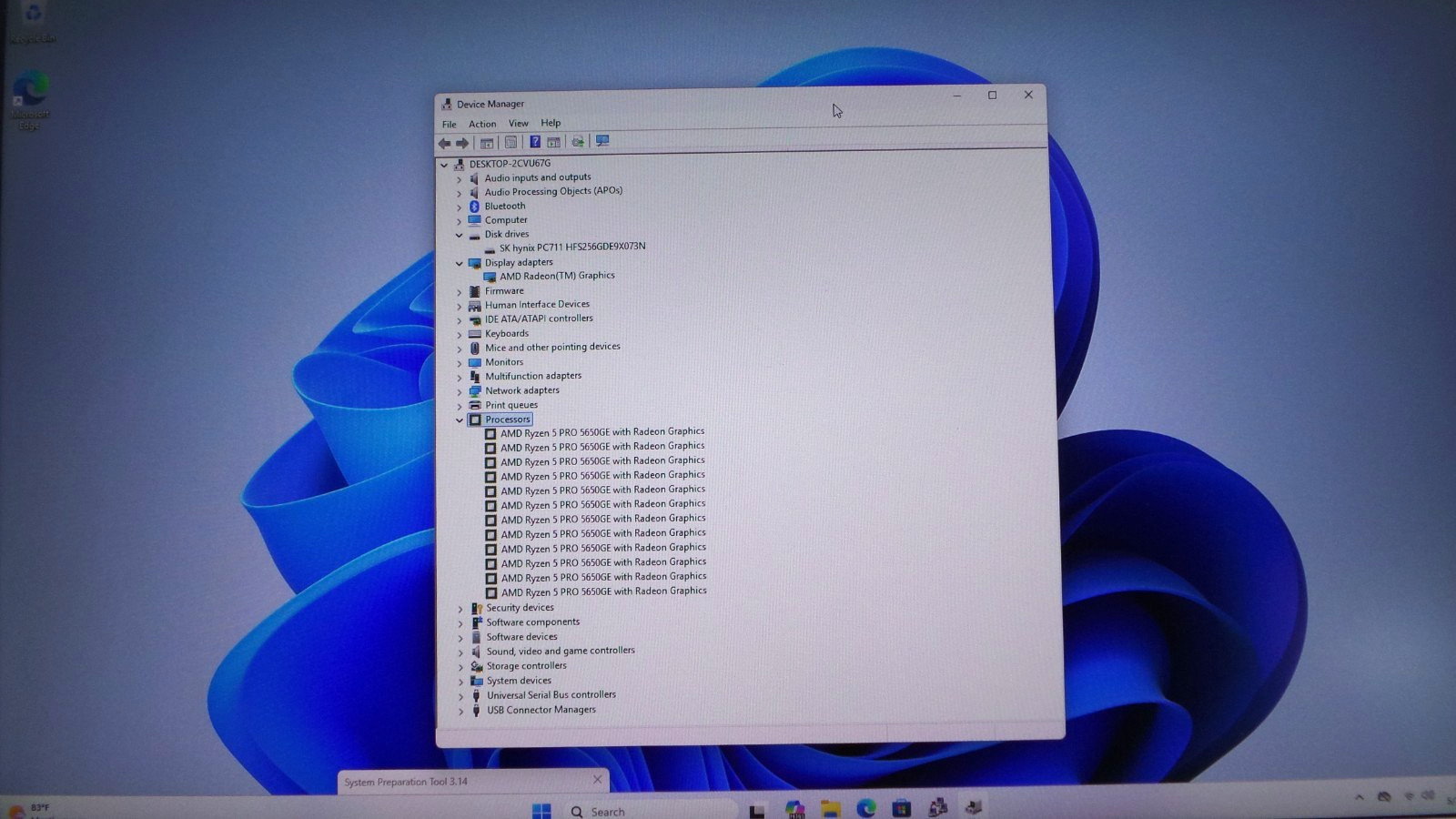
Task: Expand the Network adapters chevron
Action: tap(460, 392)
